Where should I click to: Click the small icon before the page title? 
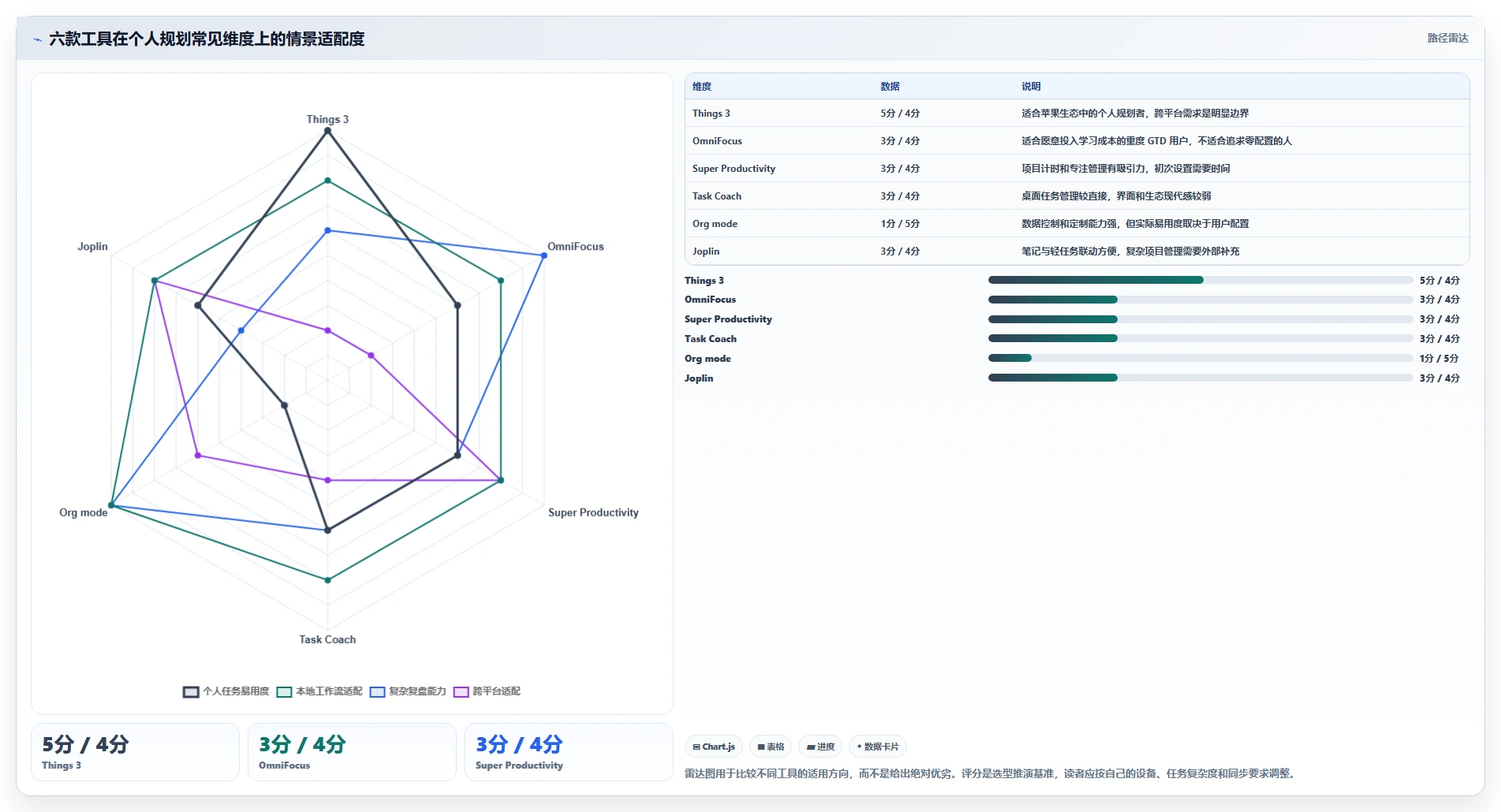click(x=37, y=39)
